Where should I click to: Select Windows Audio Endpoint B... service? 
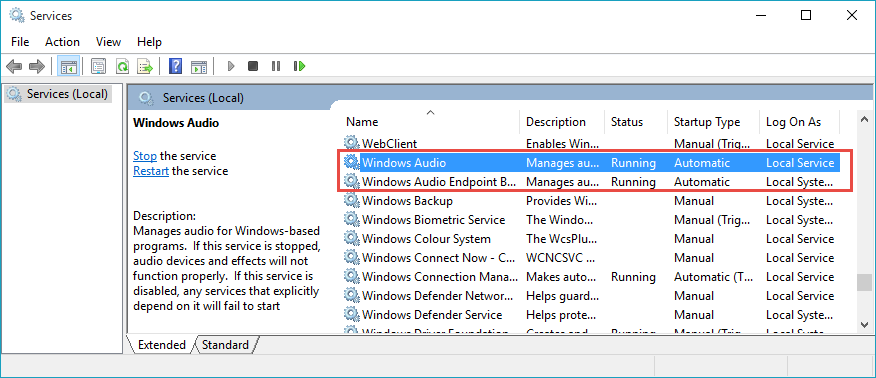tap(439, 181)
